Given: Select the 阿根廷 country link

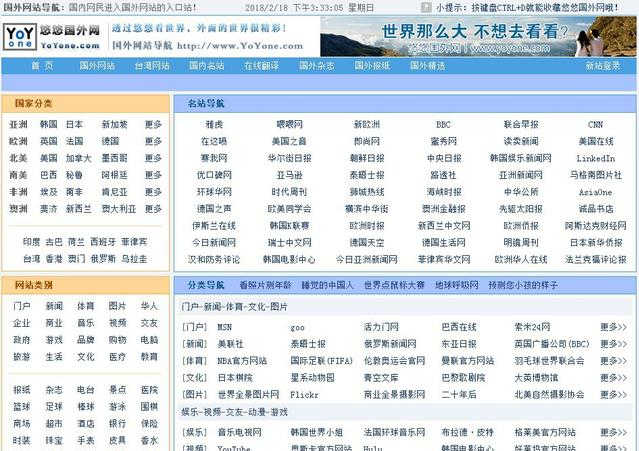Looking at the screenshot, I should pos(115,175).
